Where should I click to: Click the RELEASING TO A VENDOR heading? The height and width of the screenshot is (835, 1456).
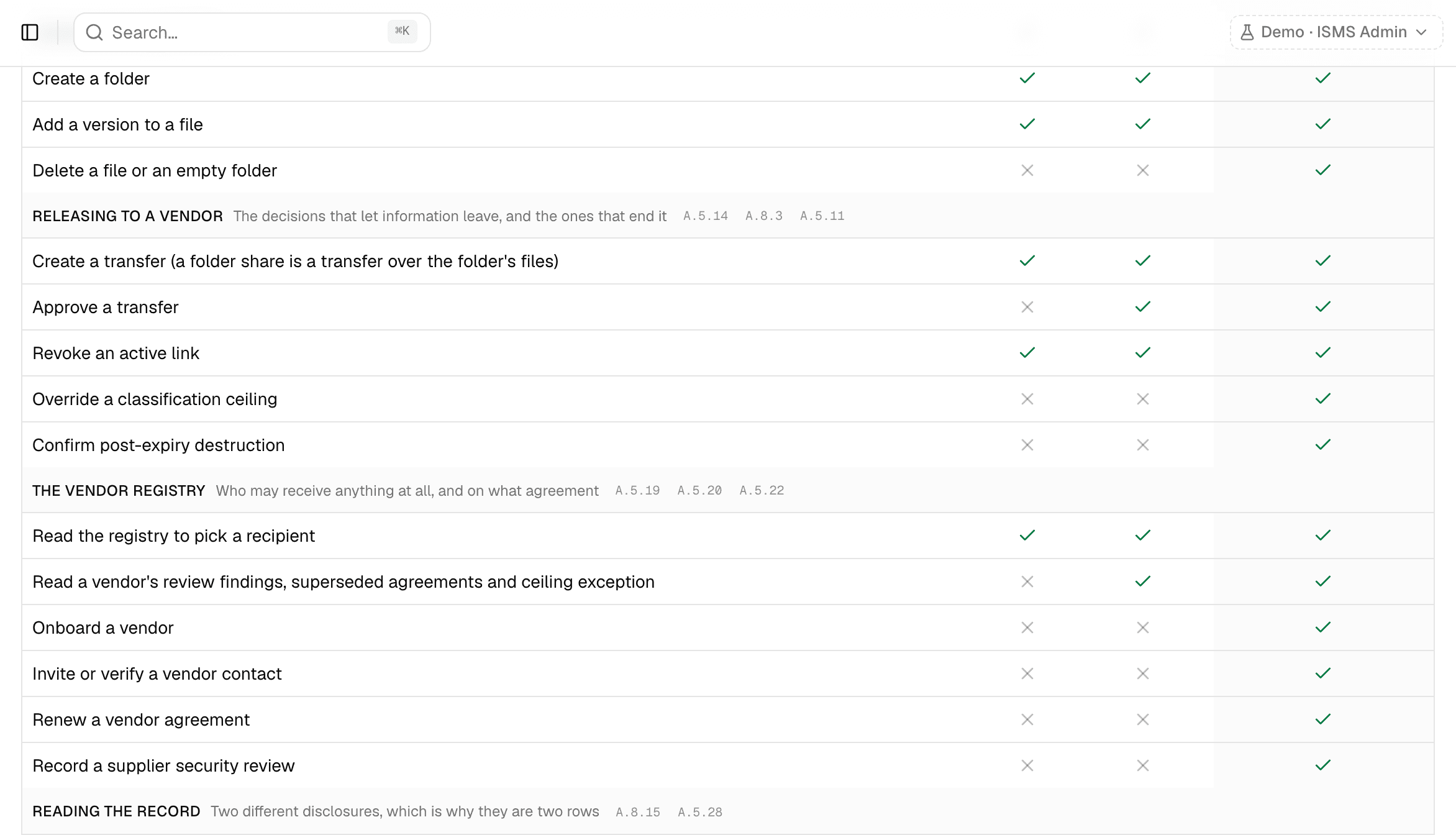pos(127,216)
